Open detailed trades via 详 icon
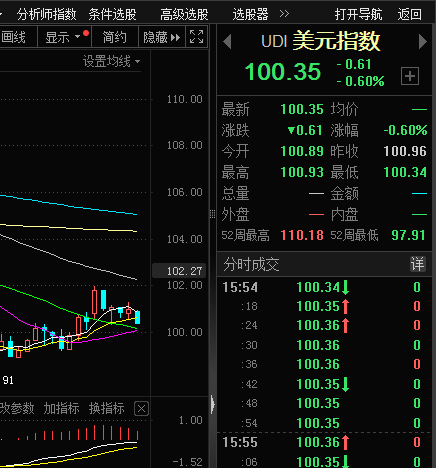This screenshot has height=468, width=436. (x=417, y=264)
